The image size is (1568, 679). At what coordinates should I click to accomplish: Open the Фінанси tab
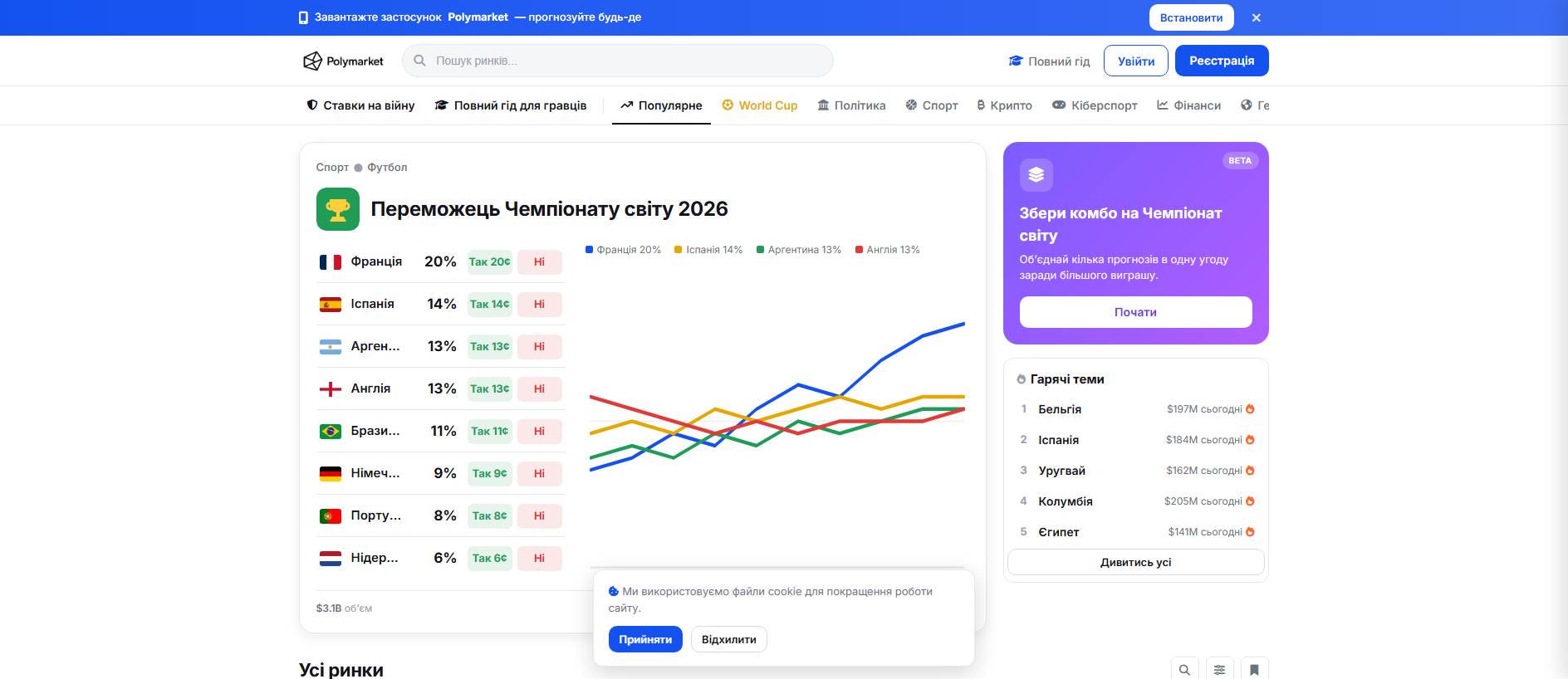(1189, 105)
